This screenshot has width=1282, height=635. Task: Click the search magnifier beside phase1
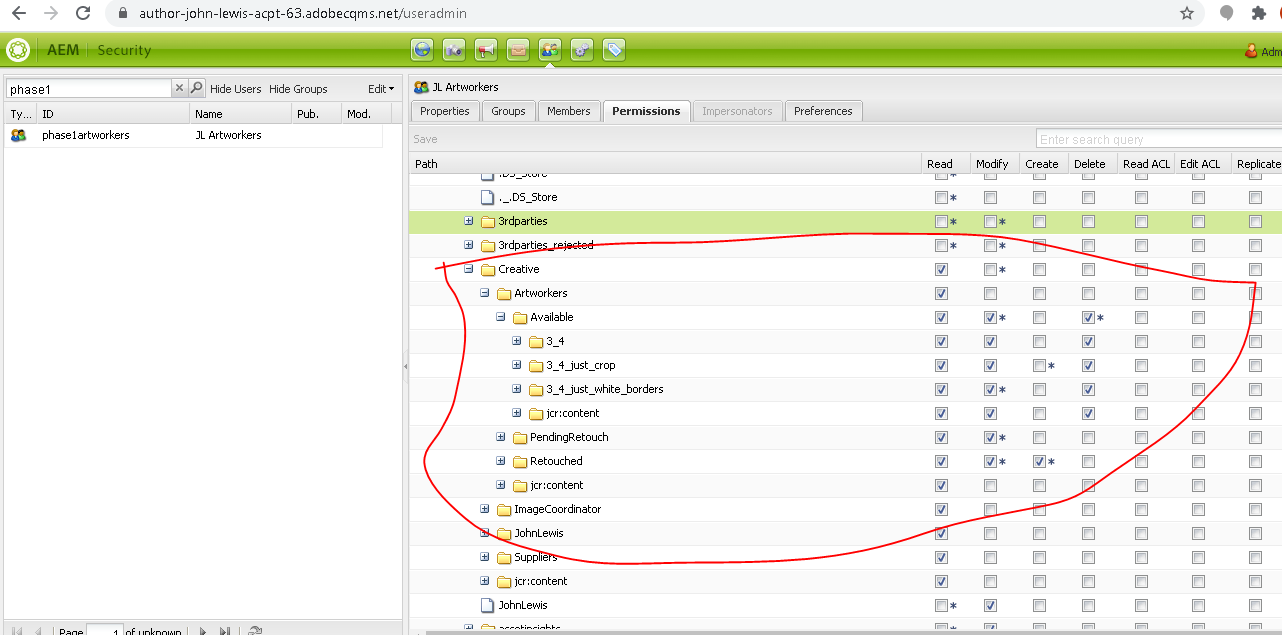pyautogui.click(x=196, y=88)
